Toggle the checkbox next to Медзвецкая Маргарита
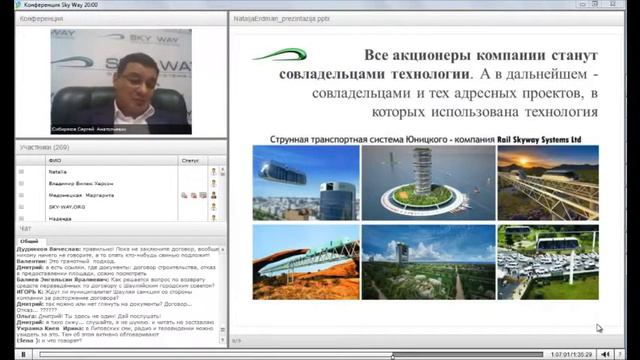The width and height of the screenshot is (640, 360). [21, 196]
